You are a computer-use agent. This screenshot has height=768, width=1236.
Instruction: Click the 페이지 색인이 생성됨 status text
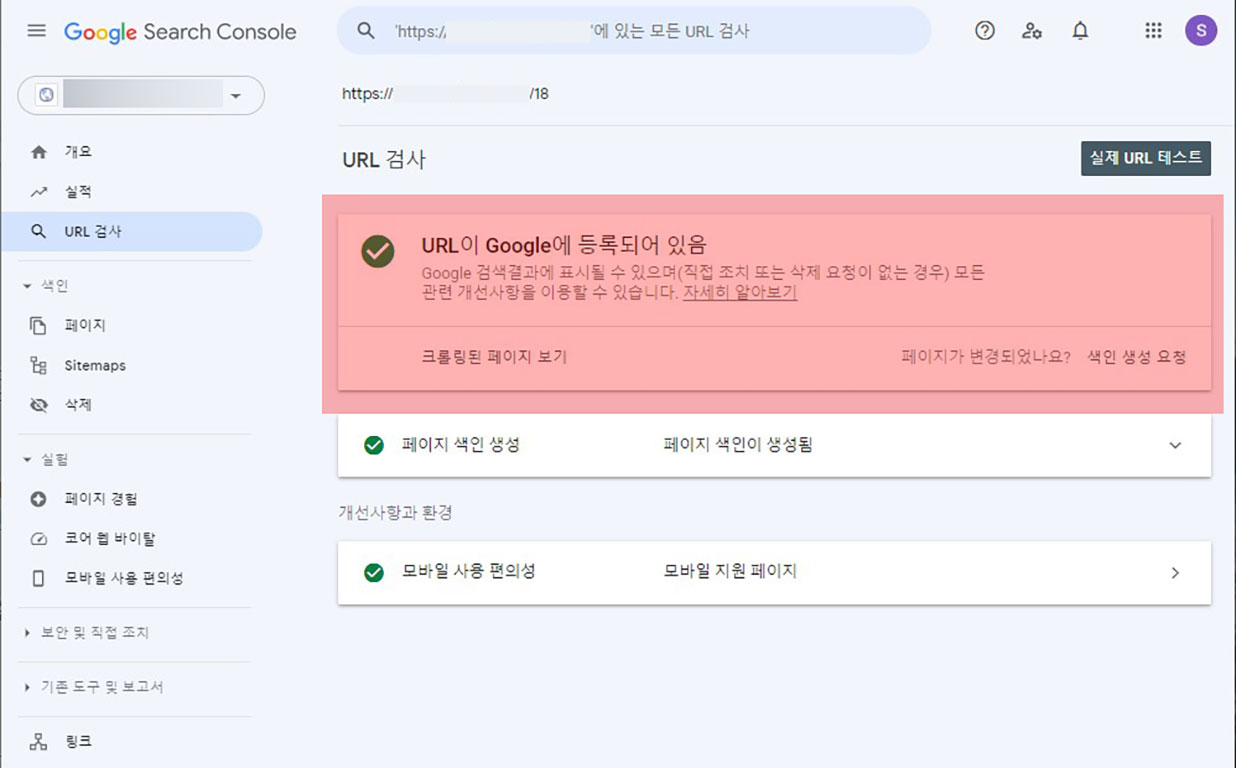(x=738, y=445)
